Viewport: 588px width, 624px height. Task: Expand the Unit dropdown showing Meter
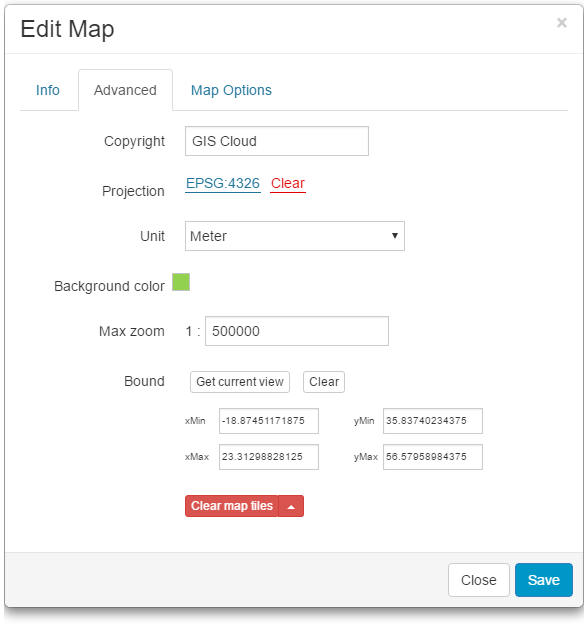point(294,236)
